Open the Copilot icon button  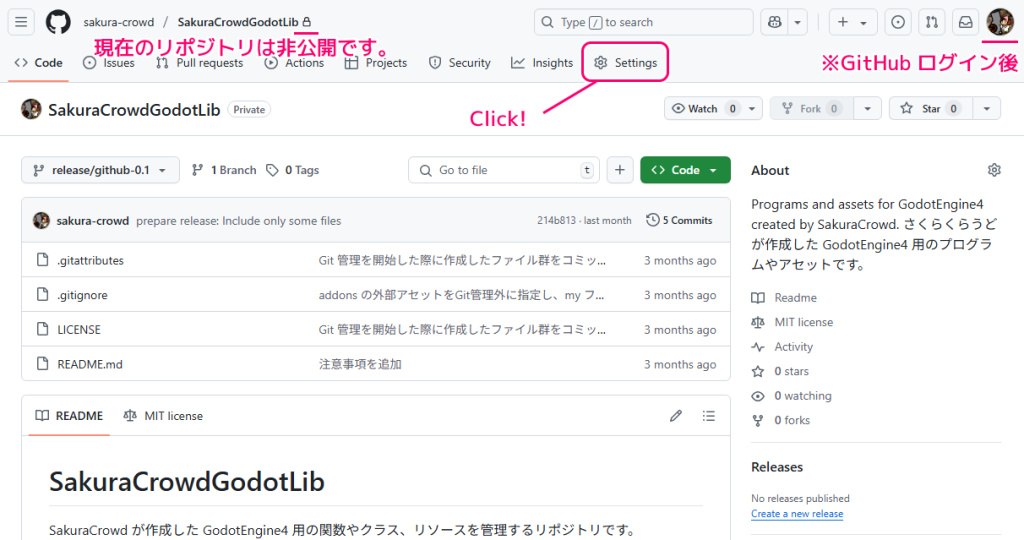coord(774,22)
